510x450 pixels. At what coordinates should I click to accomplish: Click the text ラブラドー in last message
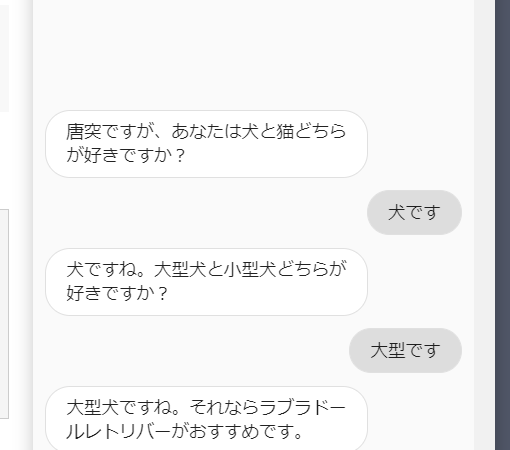coord(302,407)
